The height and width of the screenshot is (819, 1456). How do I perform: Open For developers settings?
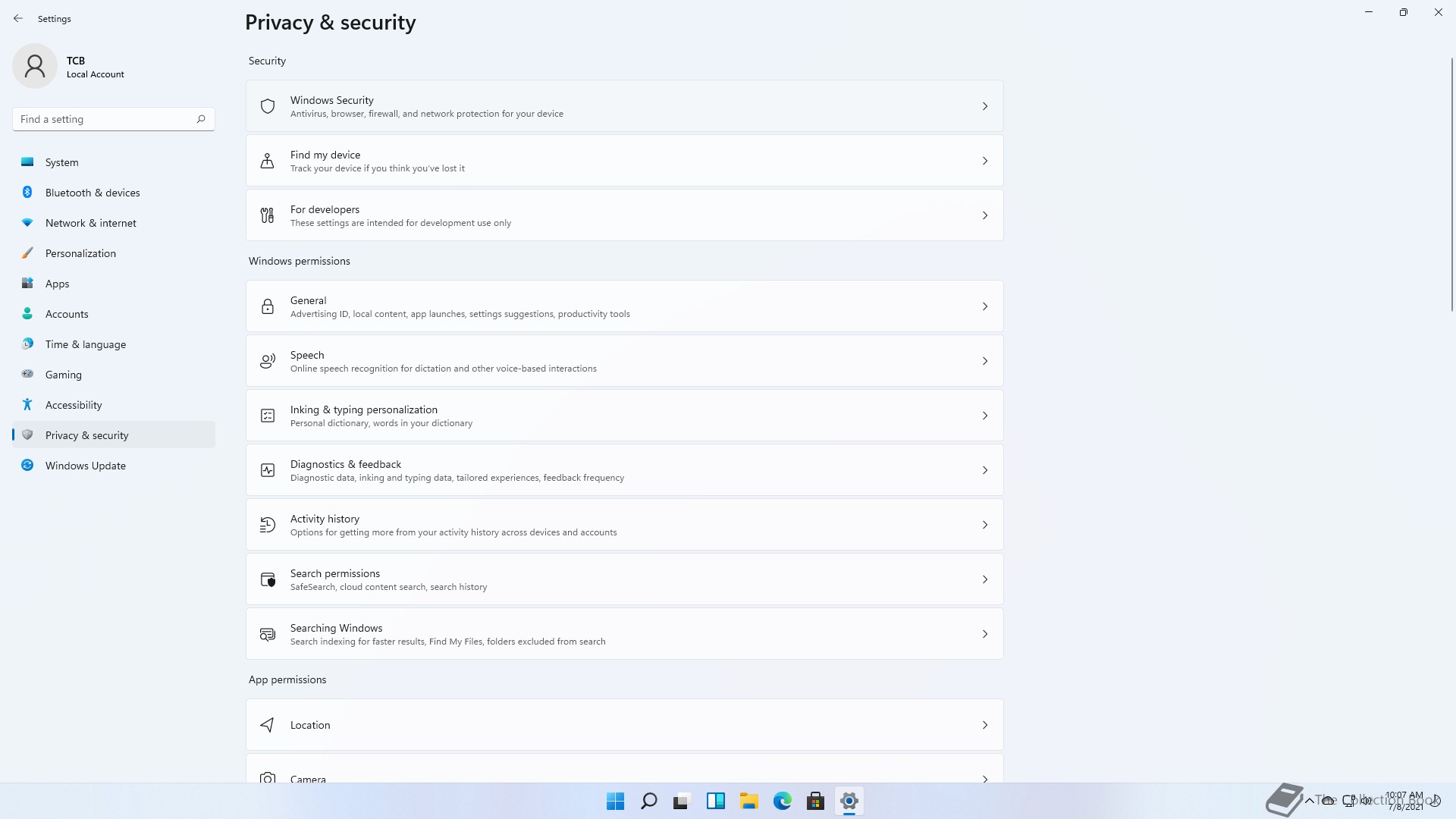625,215
